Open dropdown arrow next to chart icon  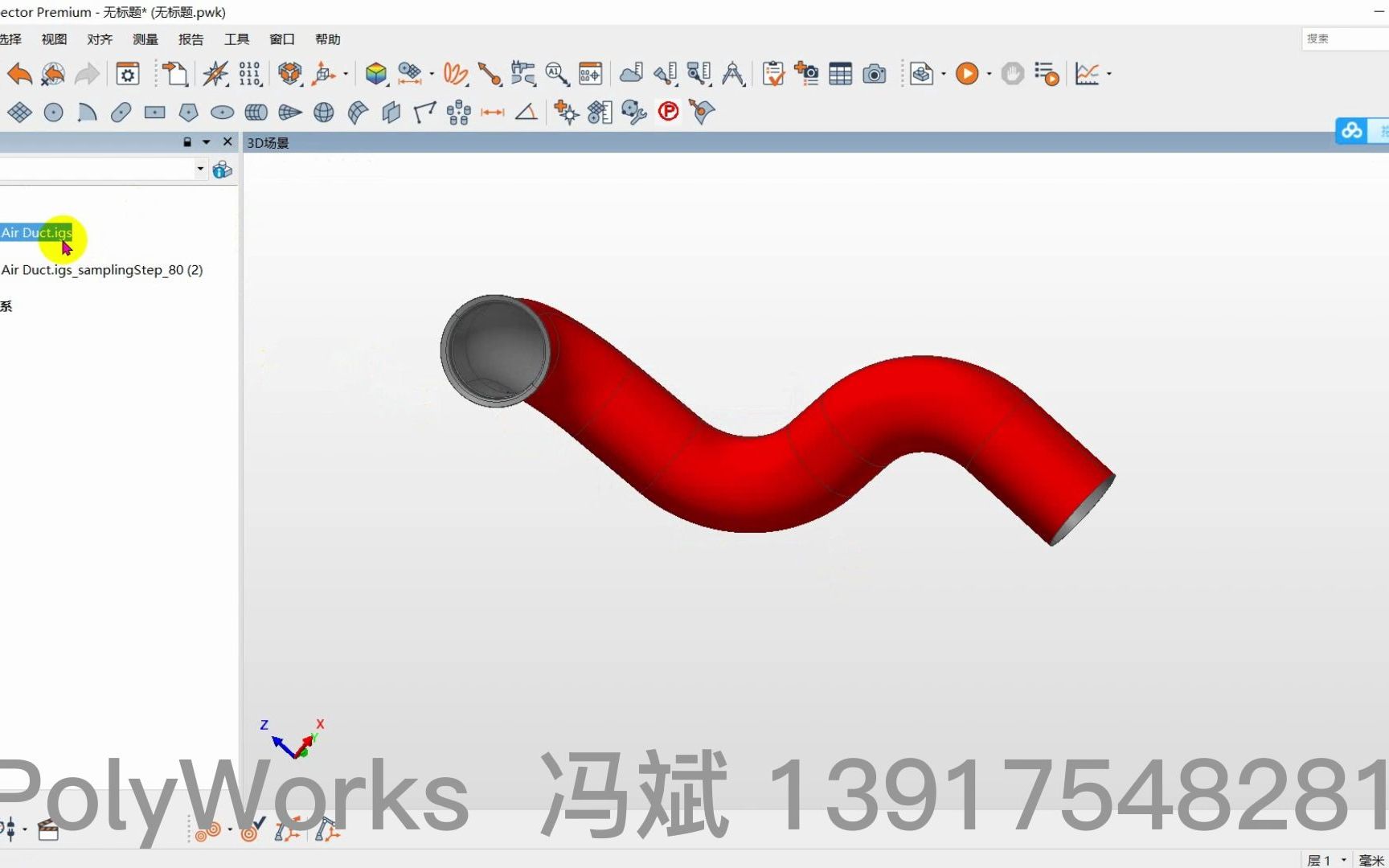coord(1108,74)
